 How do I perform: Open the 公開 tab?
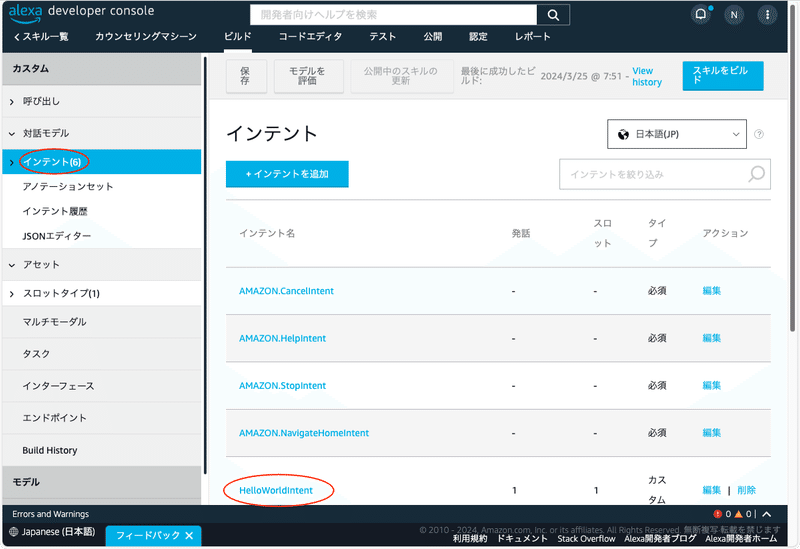pyautogui.click(x=433, y=37)
